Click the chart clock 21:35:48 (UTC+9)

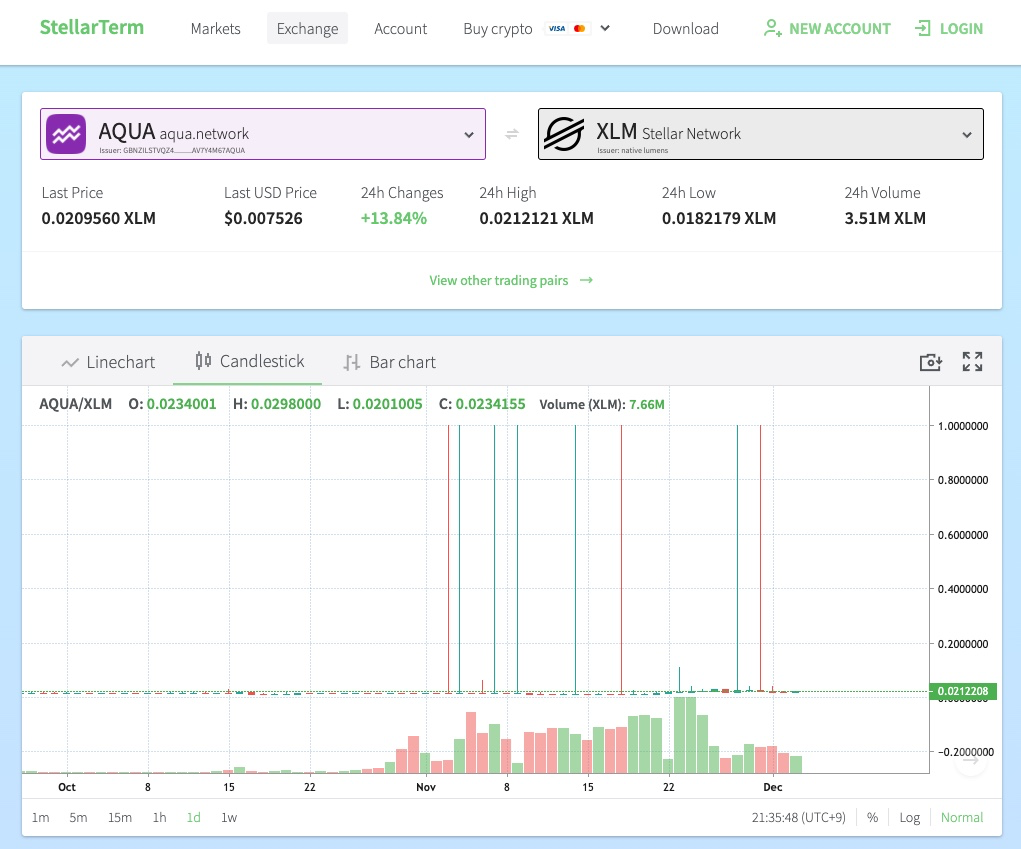point(798,818)
